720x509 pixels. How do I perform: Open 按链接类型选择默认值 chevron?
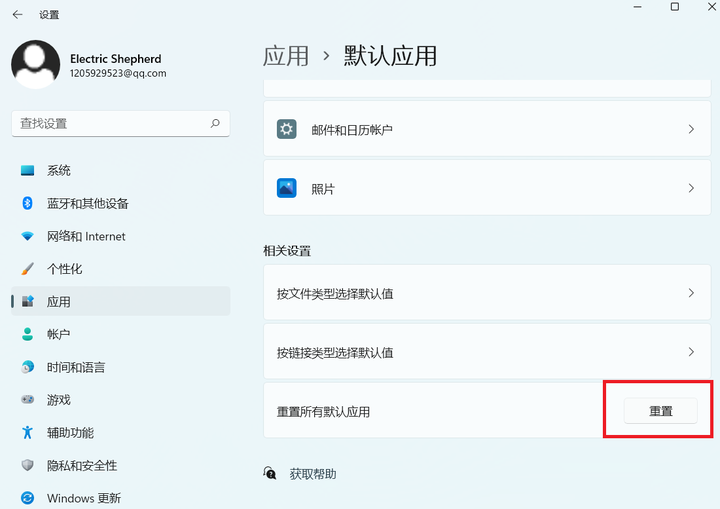point(691,352)
